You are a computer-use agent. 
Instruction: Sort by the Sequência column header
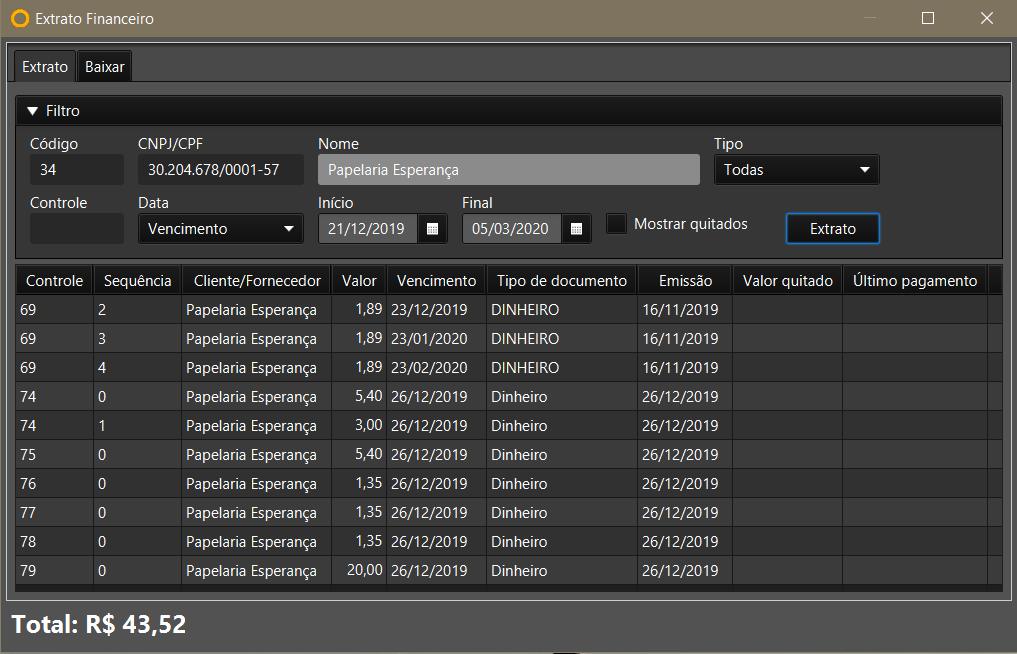coord(138,281)
